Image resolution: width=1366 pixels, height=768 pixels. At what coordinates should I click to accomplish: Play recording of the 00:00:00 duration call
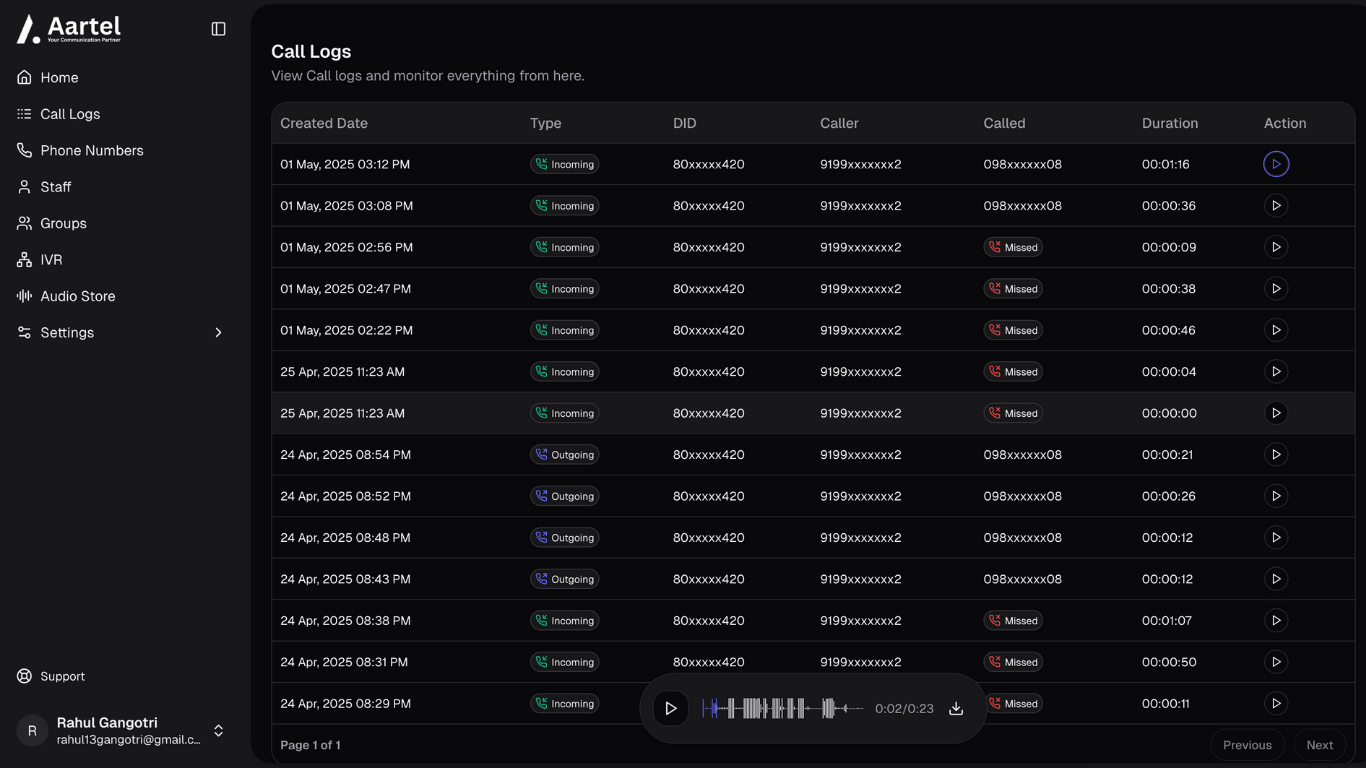click(x=1276, y=413)
